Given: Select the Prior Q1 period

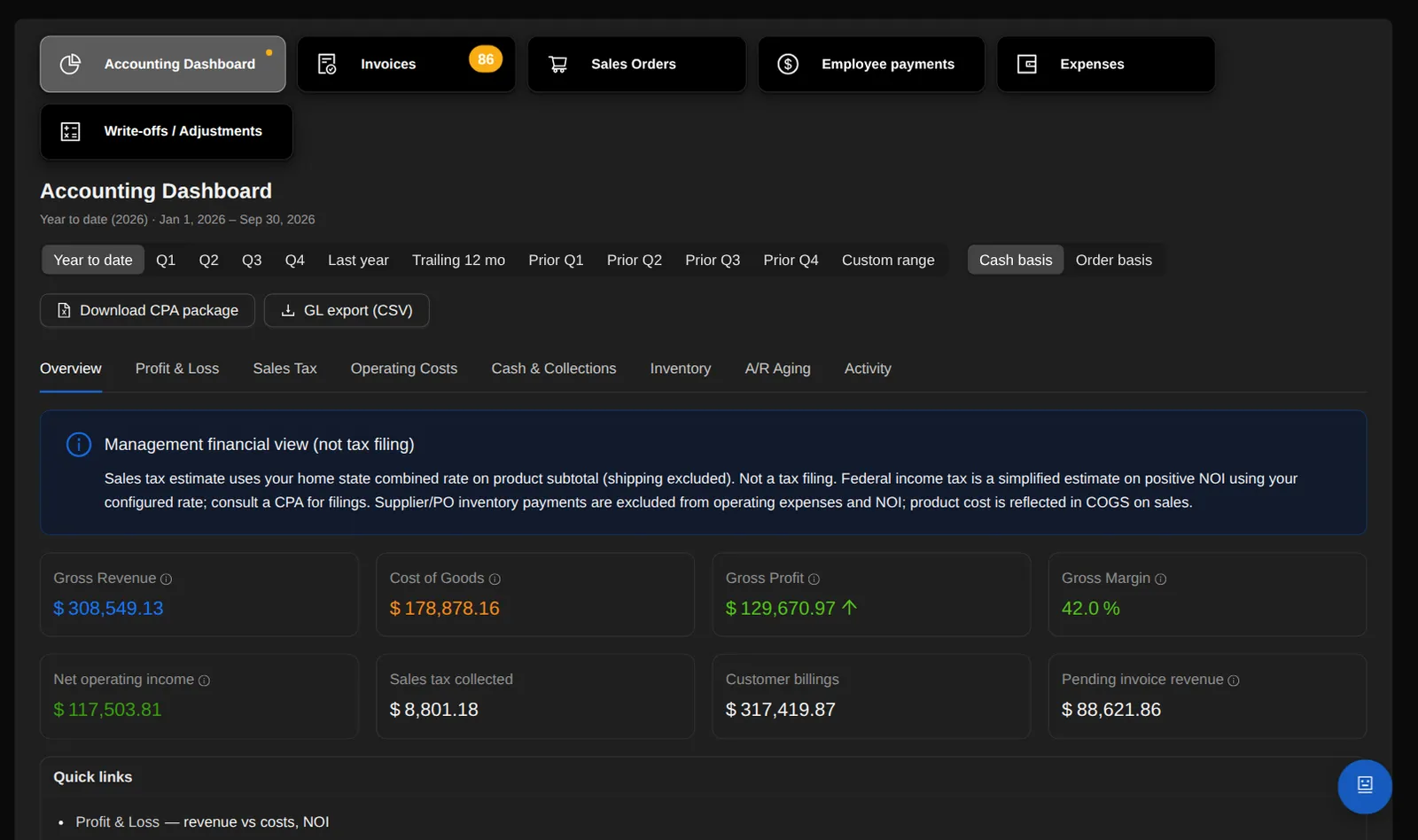Looking at the screenshot, I should (556, 260).
